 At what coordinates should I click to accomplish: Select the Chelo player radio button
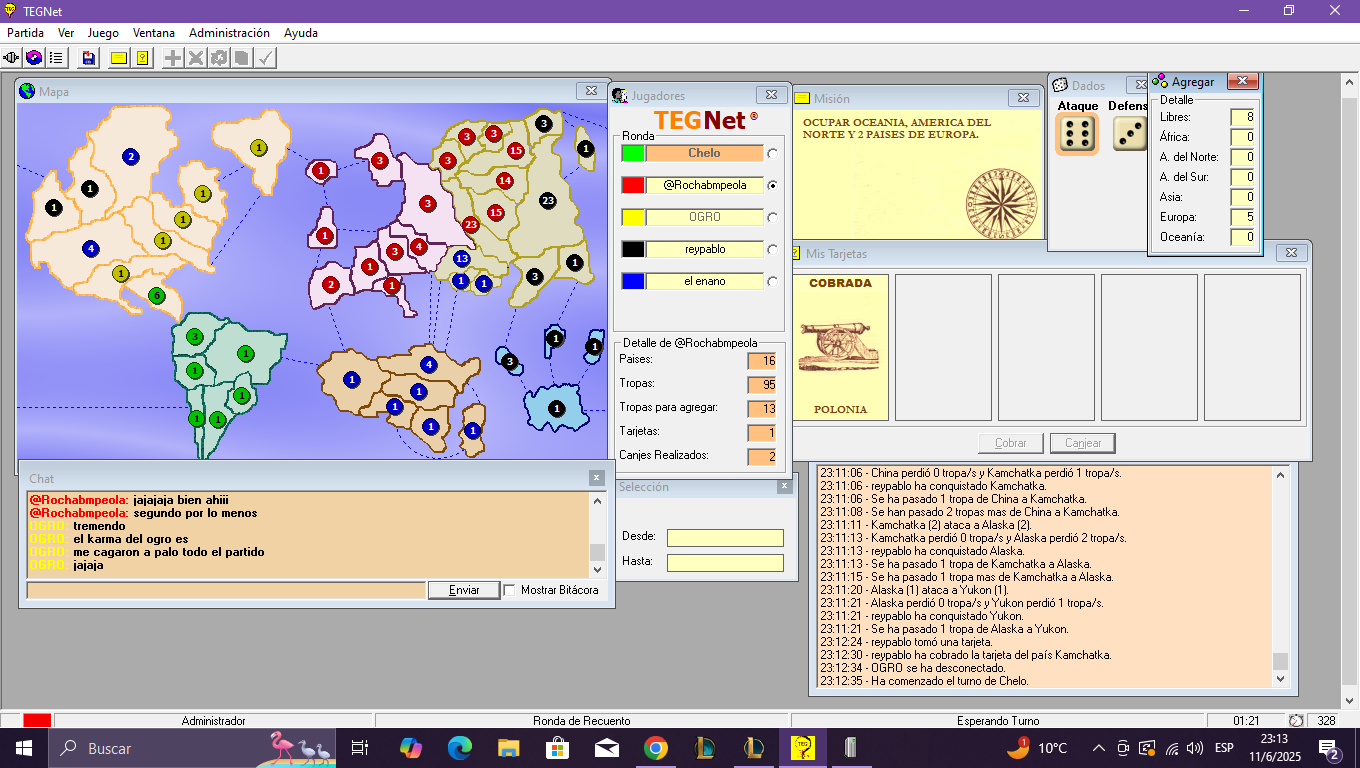(772, 154)
